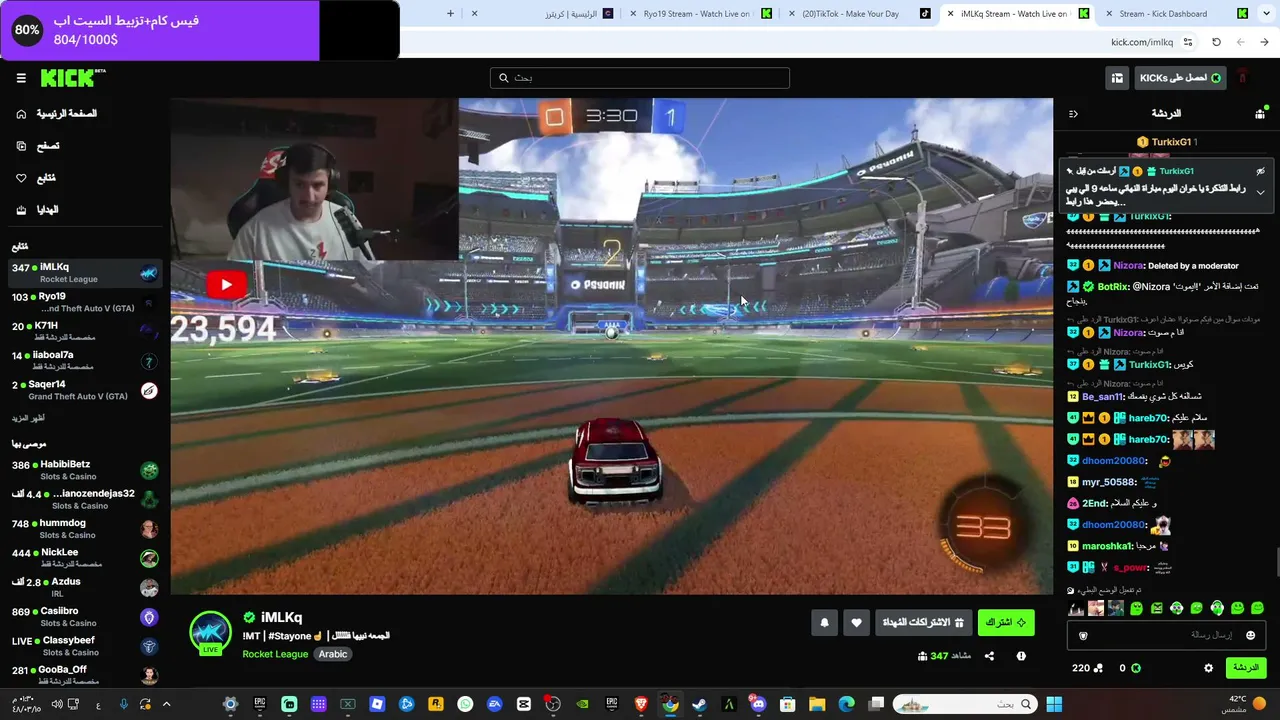The width and height of the screenshot is (1280, 720).
Task: Click the chat message input field
Action: pyautogui.click(x=1166, y=635)
